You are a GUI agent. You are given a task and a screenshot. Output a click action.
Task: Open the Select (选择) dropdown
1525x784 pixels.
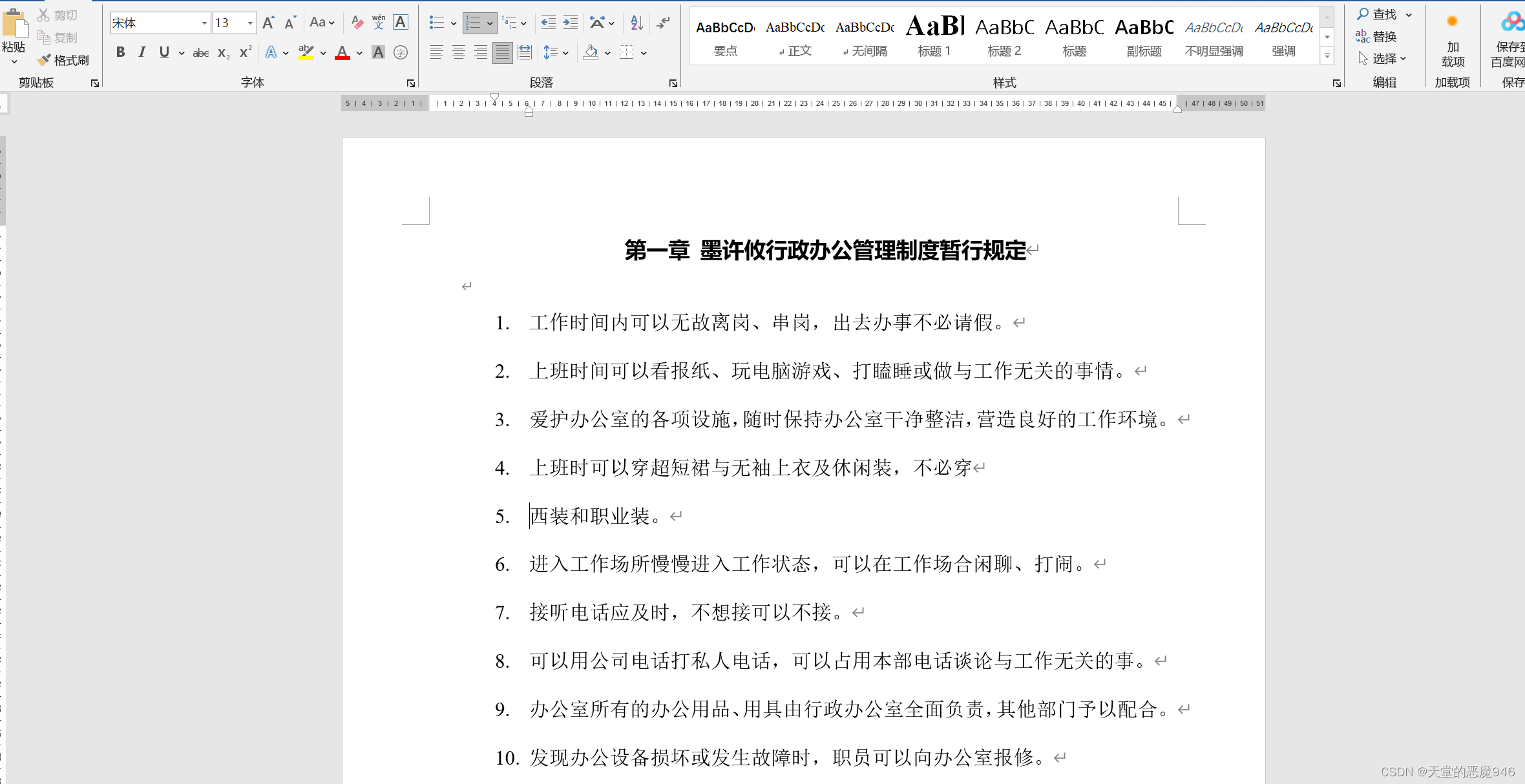pyautogui.click(x=1383, y=59)
